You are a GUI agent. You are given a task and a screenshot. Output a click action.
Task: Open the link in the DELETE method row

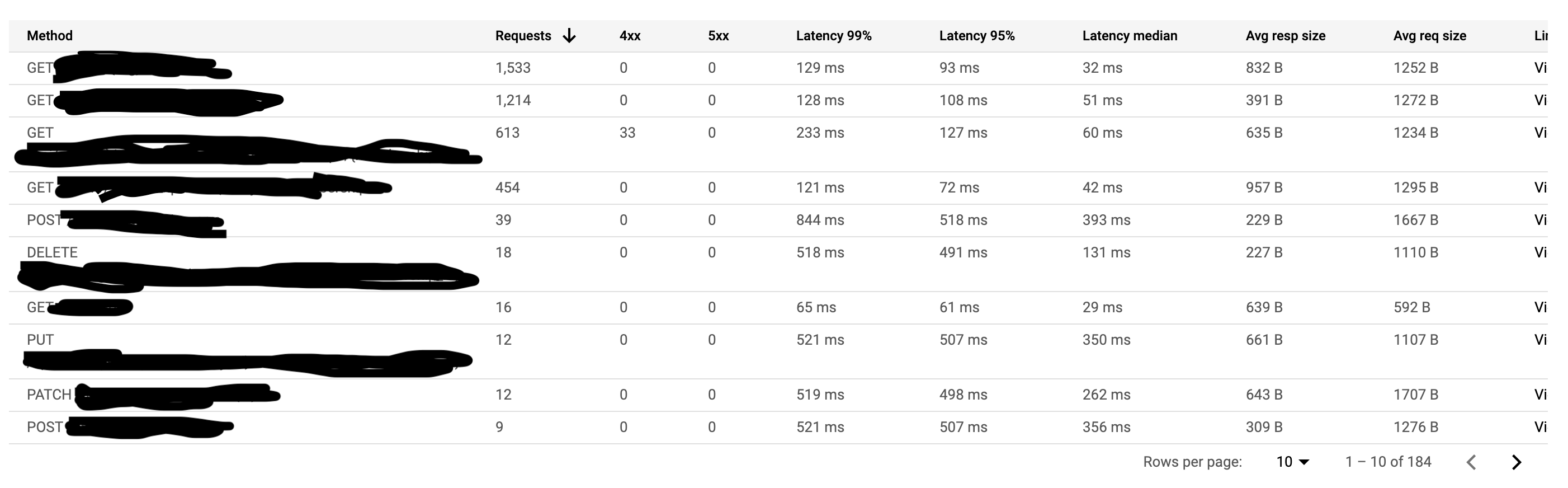coord(1541,252)
